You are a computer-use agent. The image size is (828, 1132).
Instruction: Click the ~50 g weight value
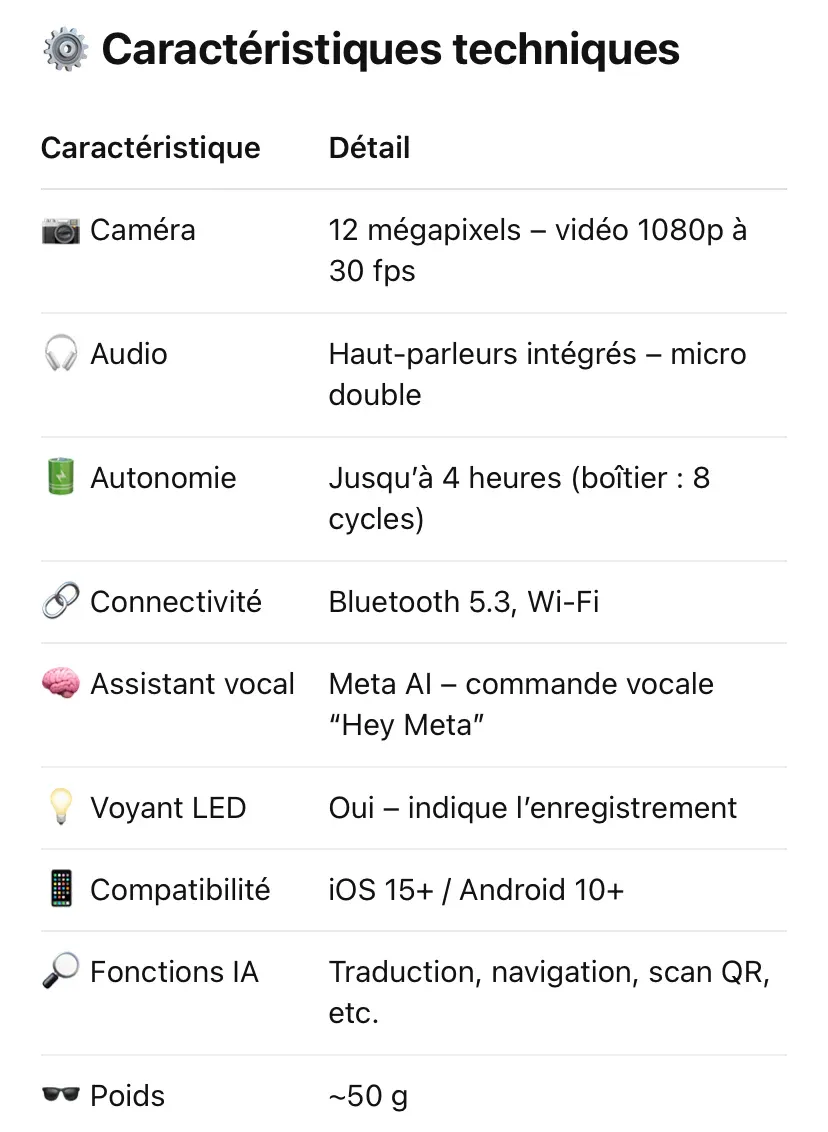click(368, 1096)
